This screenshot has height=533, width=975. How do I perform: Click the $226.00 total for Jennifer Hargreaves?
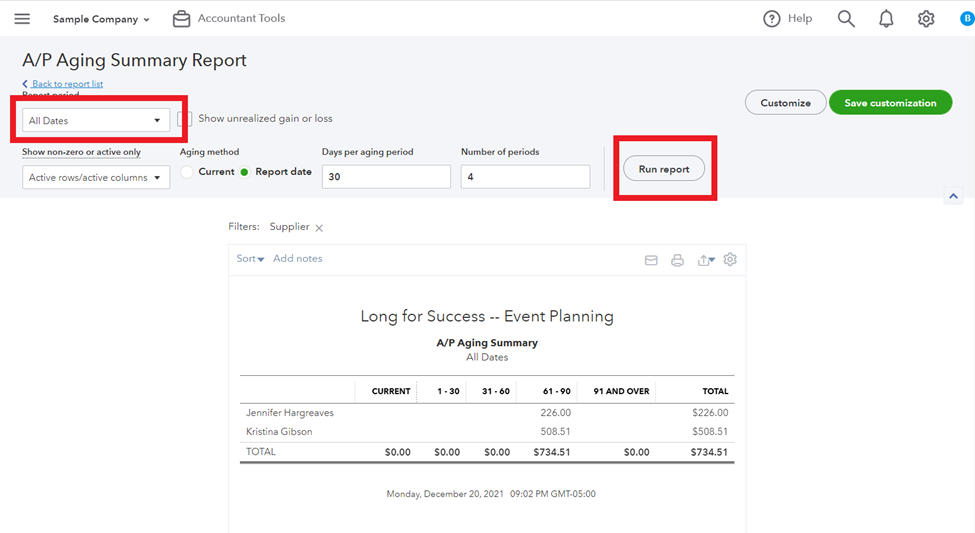point(709,412)
